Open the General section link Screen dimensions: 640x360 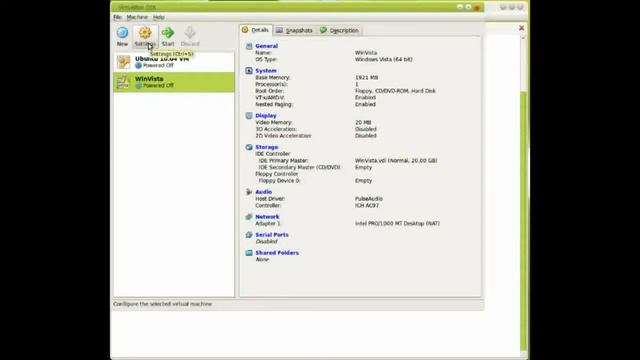(267, 46)
